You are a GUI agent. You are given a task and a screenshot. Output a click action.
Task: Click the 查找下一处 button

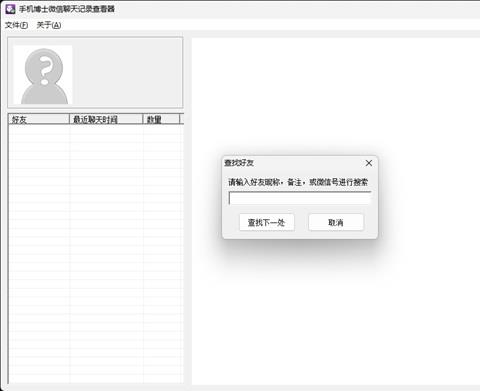tap(267, 222)
